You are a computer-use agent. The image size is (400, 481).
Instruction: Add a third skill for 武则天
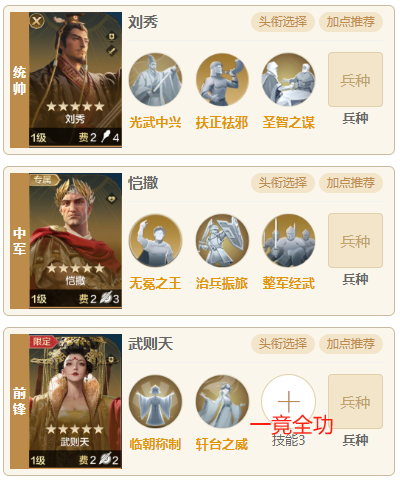[x=289, y=402]
